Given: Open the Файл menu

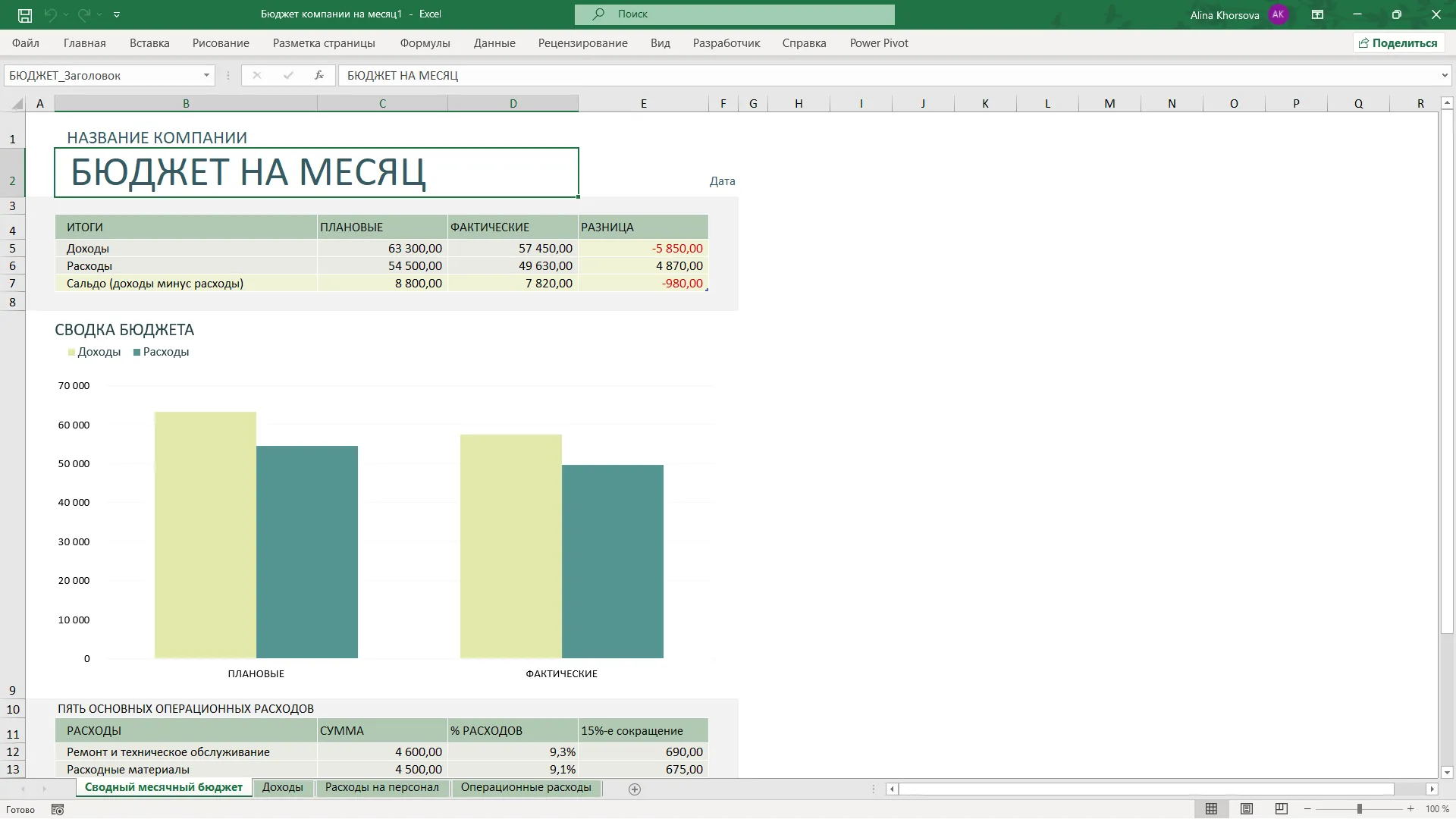Looking at the screenshot, I should (26, 43).
